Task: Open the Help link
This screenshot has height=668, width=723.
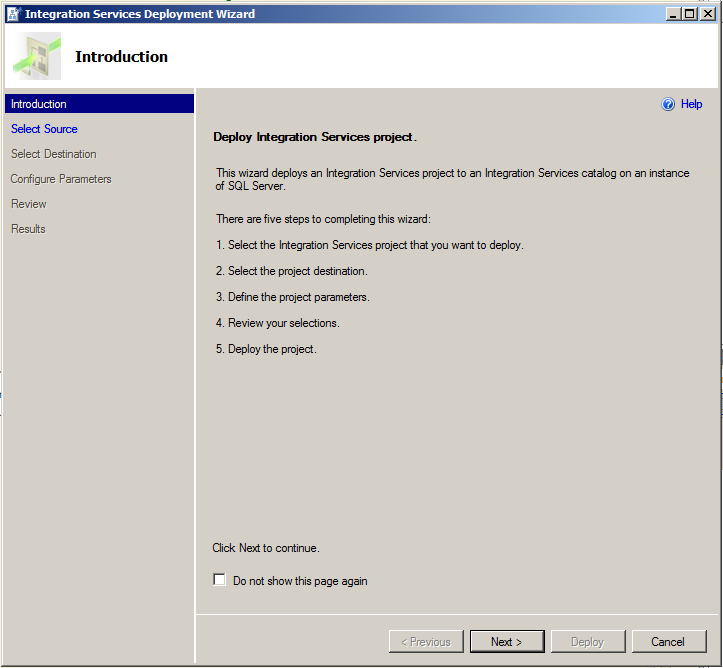Action: tap(691, 104)
